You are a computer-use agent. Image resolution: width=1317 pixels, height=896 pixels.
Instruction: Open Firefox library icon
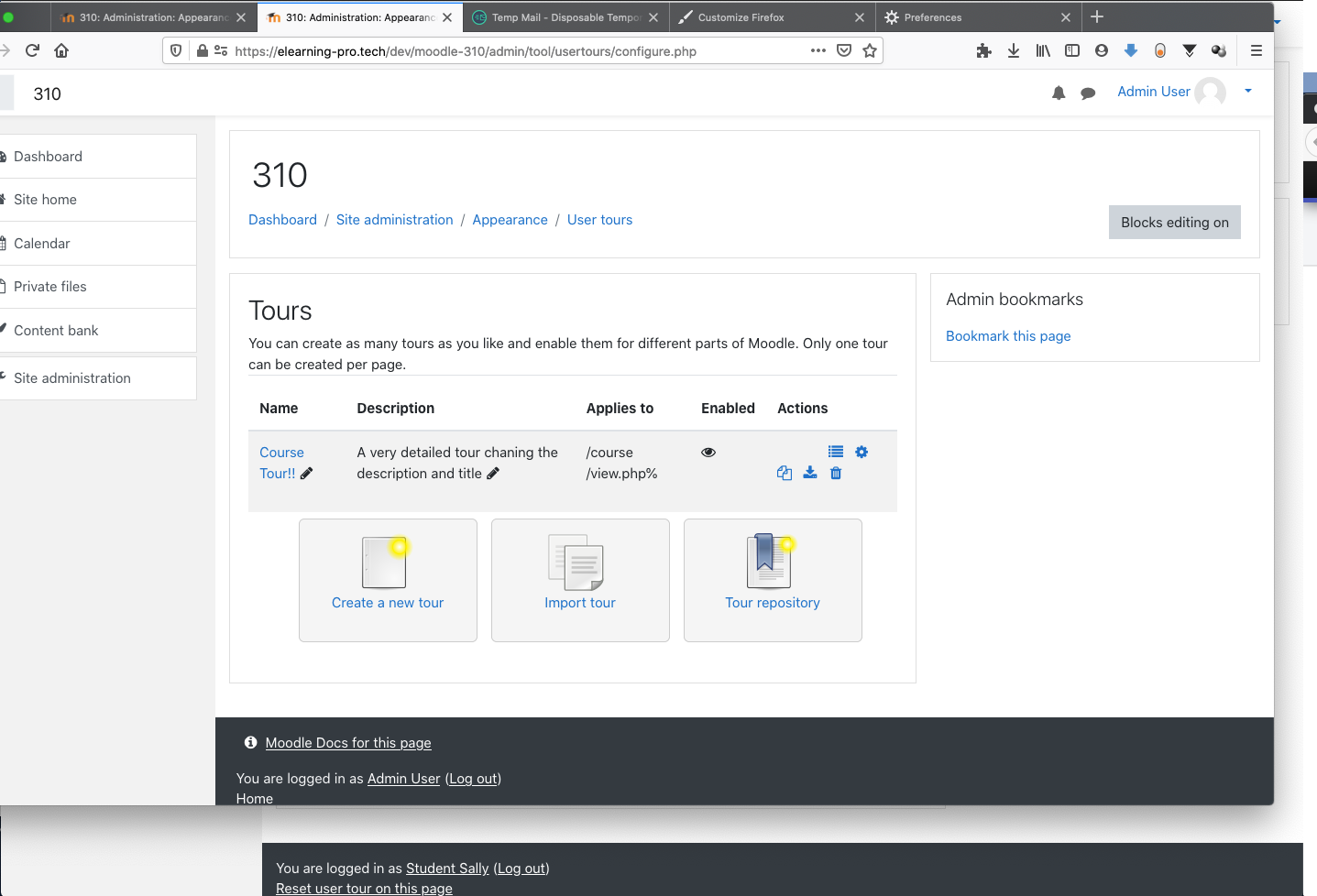pyautogui.click(x=1043, y=50)
